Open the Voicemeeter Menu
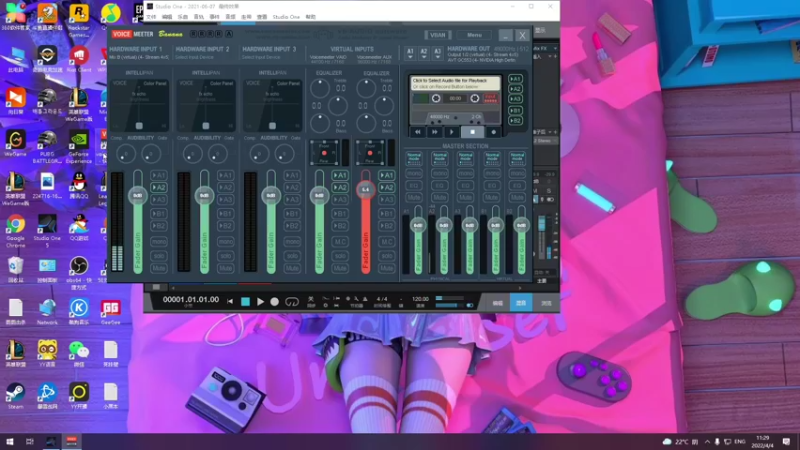800x450 pixels. pos(474,35)
